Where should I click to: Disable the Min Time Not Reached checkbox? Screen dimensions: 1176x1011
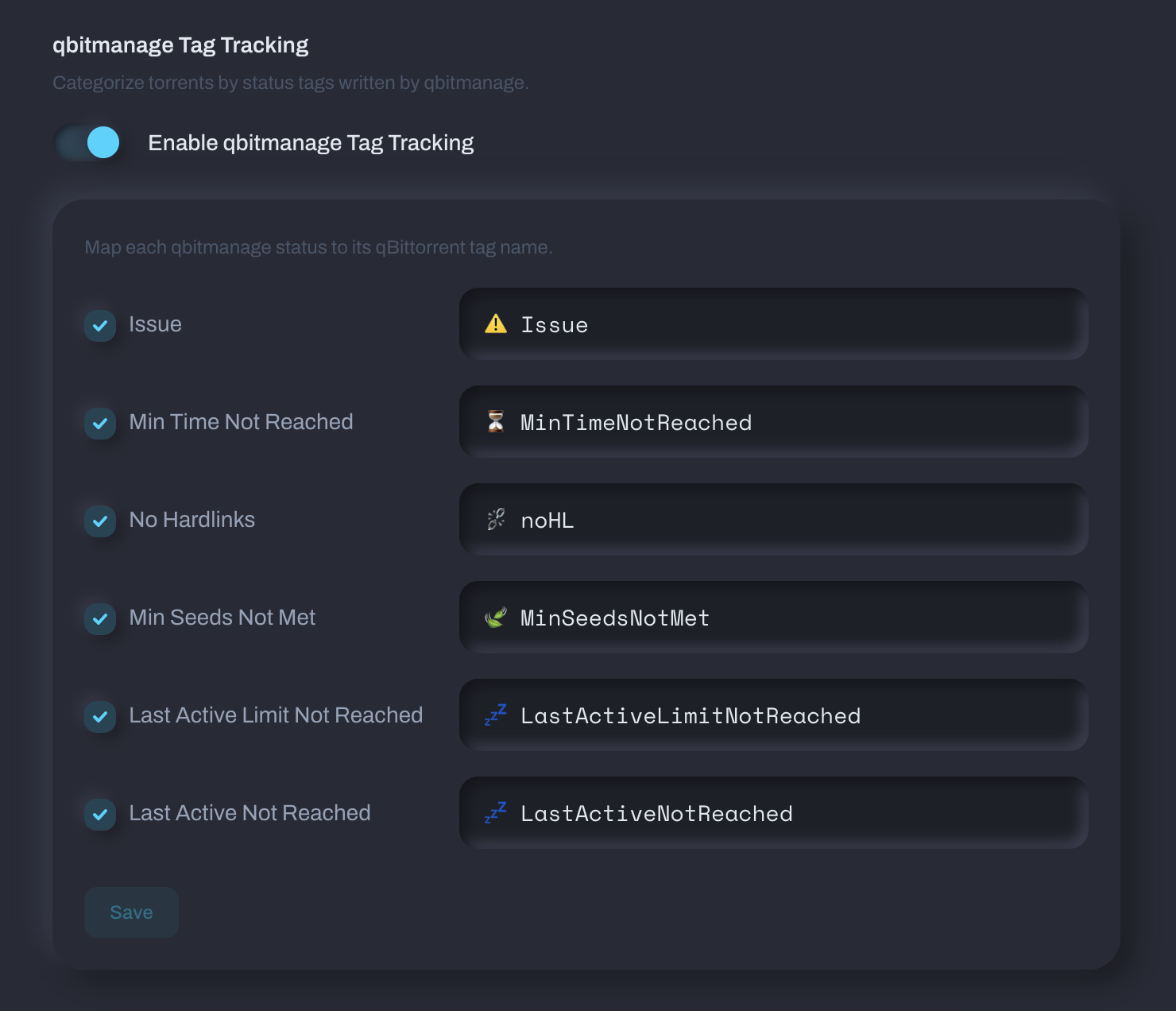pos(99,424)
